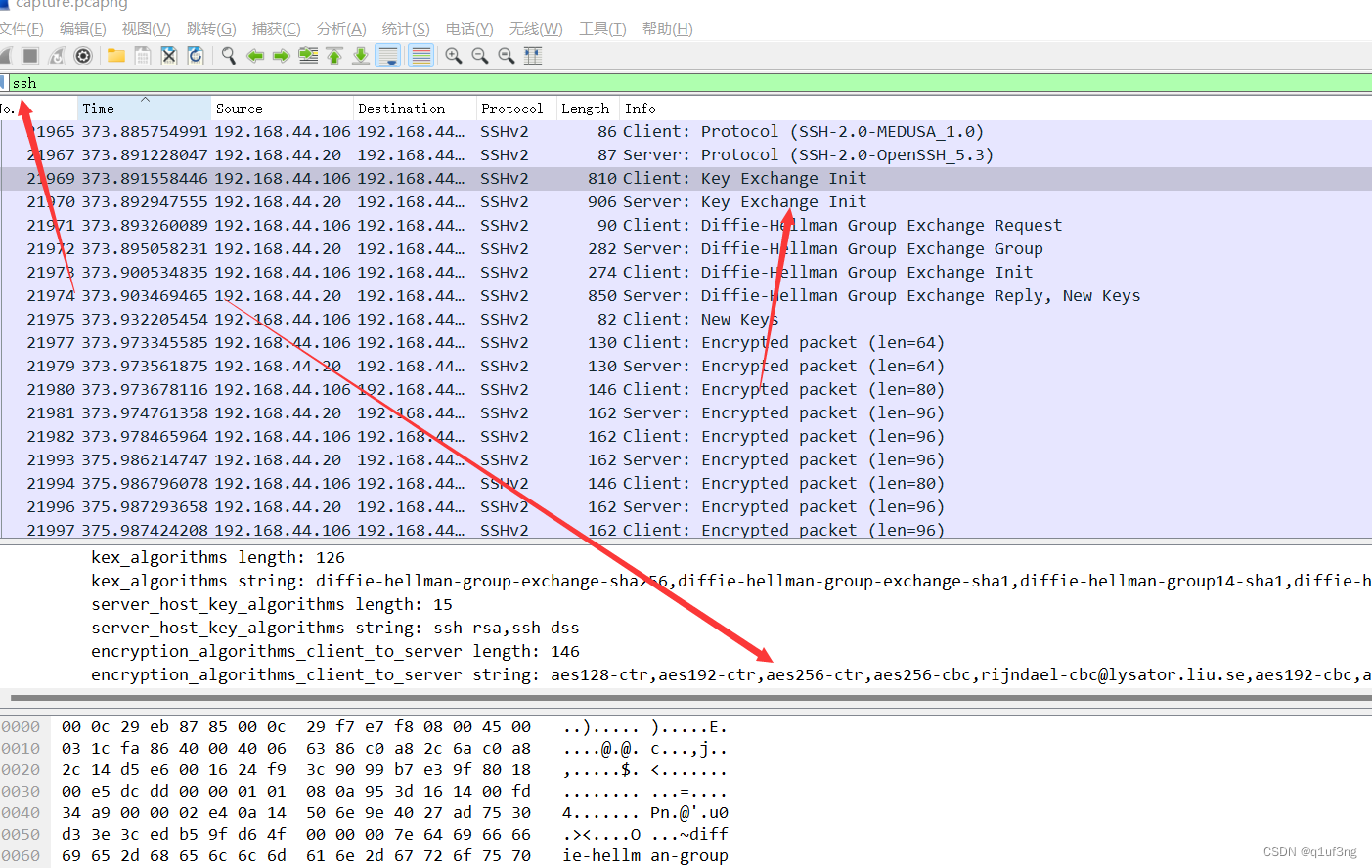Open the 跳转(G) menu
Viewport: 1372px width, 868px height.
211,29
